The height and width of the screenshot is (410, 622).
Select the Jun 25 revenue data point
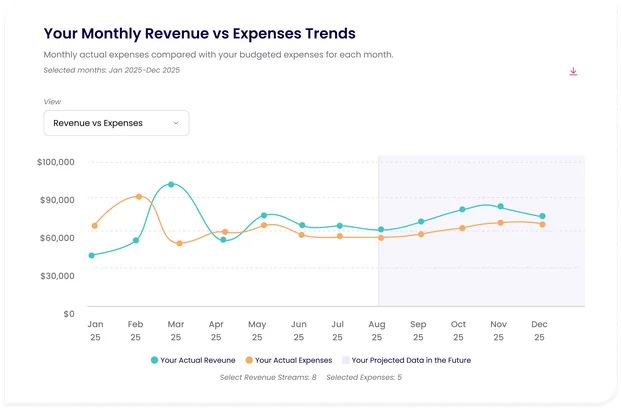pos(302,225)
